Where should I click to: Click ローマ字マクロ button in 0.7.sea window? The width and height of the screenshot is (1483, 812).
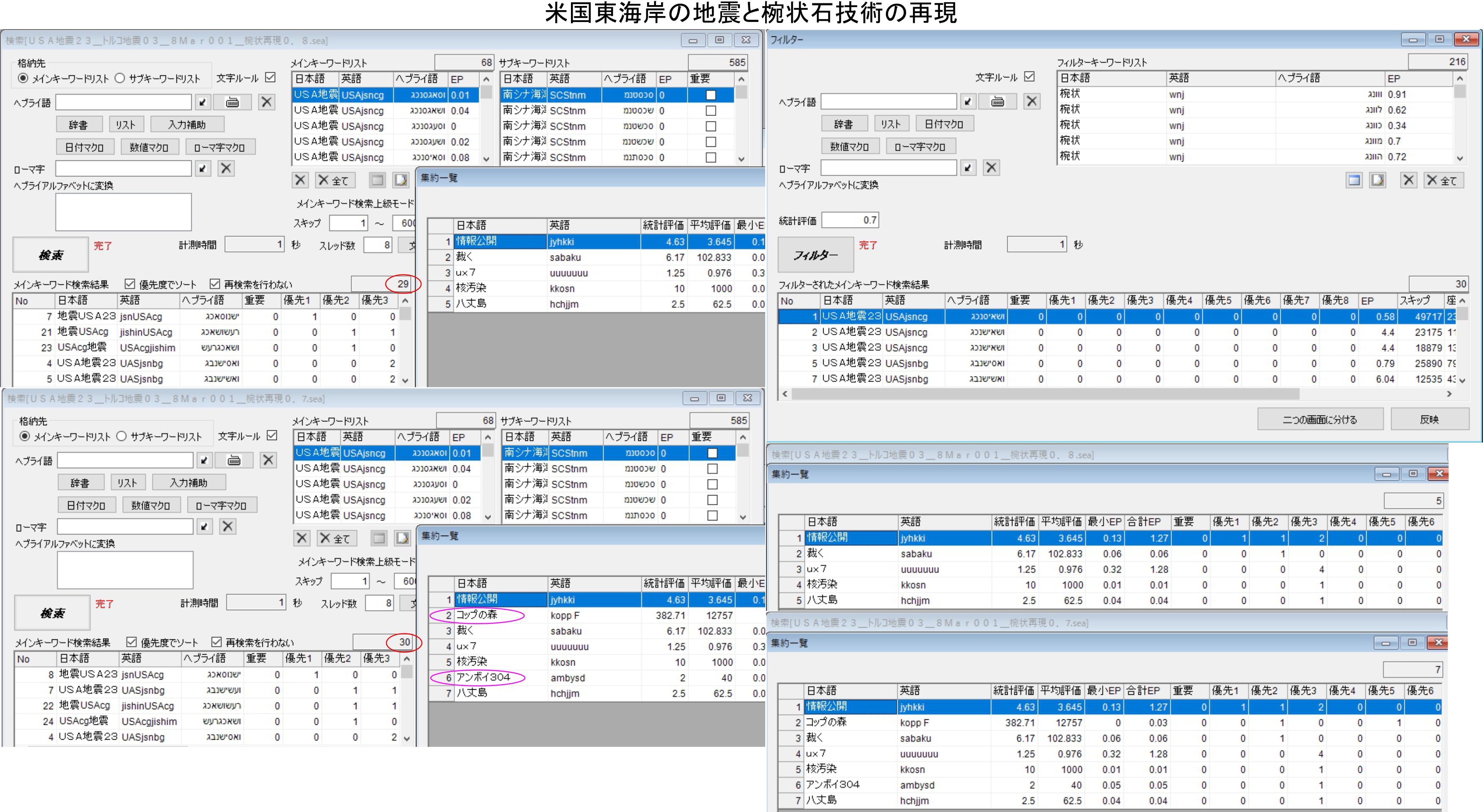(x=221, y=505)
